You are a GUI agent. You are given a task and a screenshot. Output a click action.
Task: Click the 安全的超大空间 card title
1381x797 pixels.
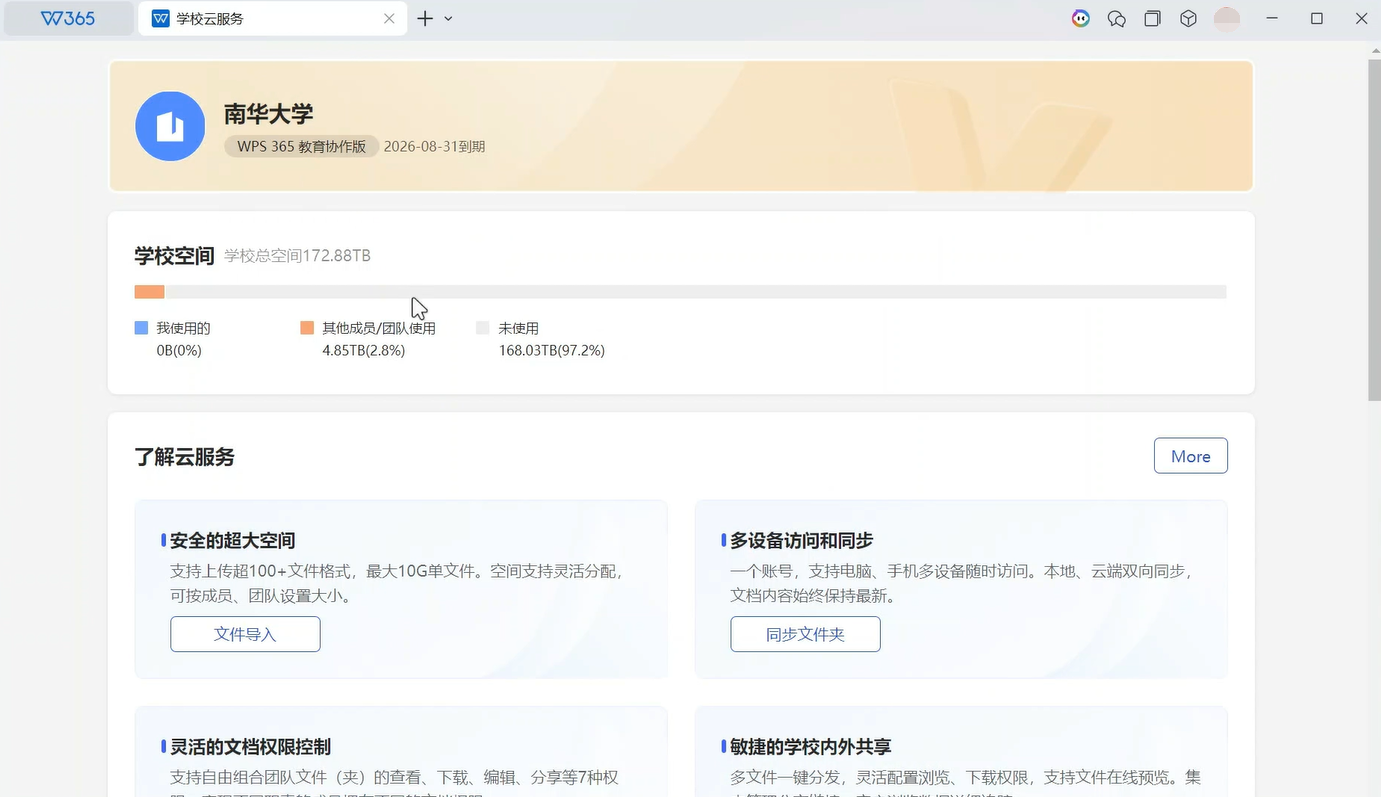point(233,541)
